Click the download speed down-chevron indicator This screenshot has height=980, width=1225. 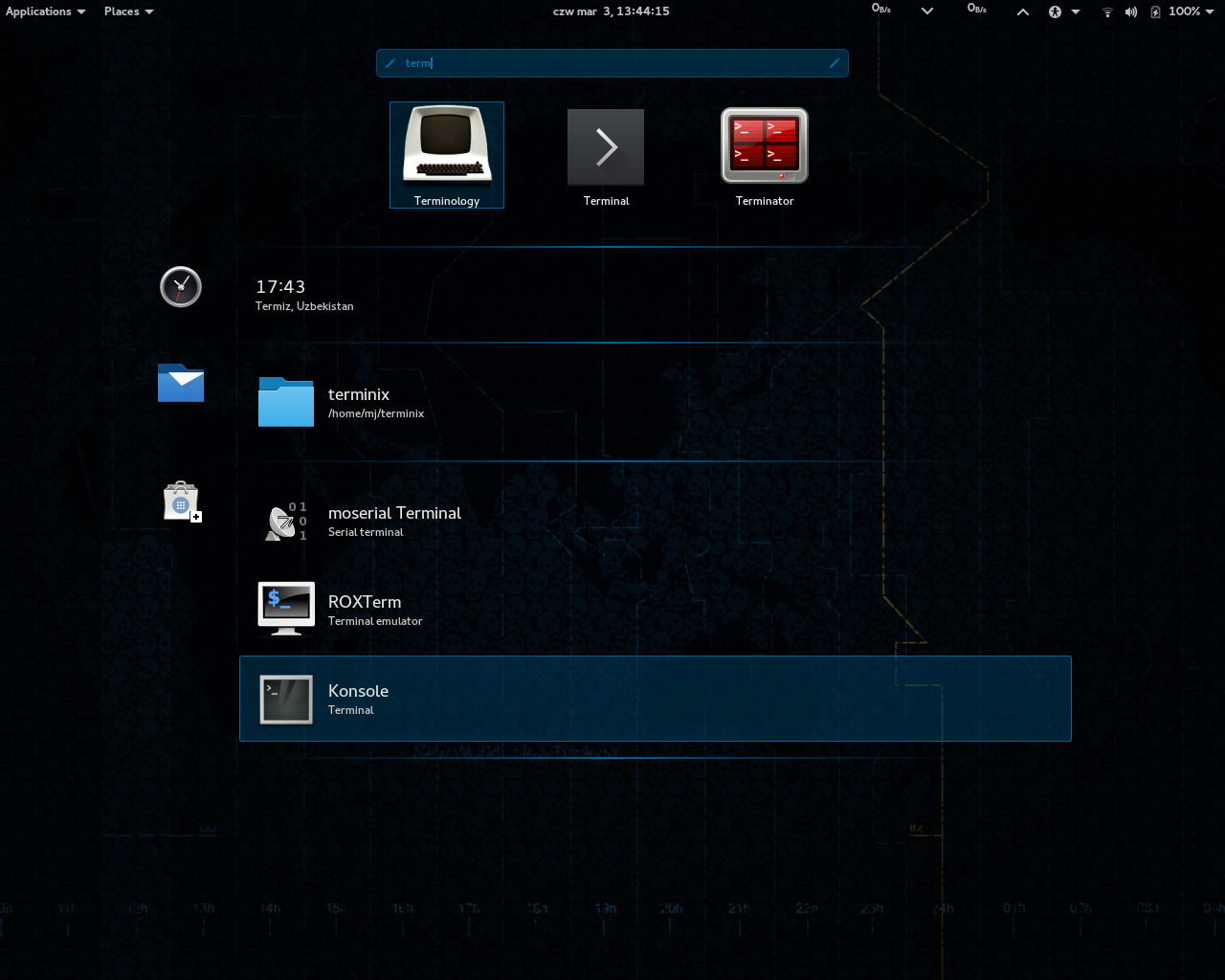[x=926, y=11]
